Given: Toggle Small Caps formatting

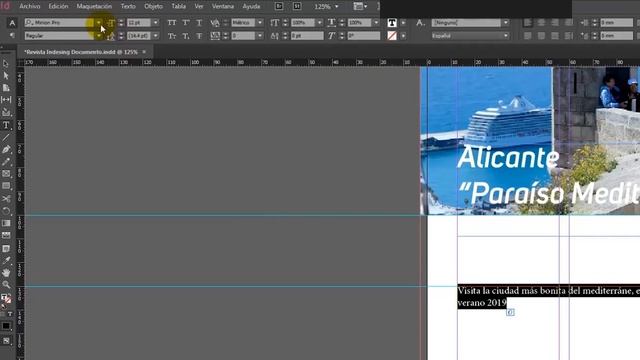Looking at the screenshot, I should 172,36.
